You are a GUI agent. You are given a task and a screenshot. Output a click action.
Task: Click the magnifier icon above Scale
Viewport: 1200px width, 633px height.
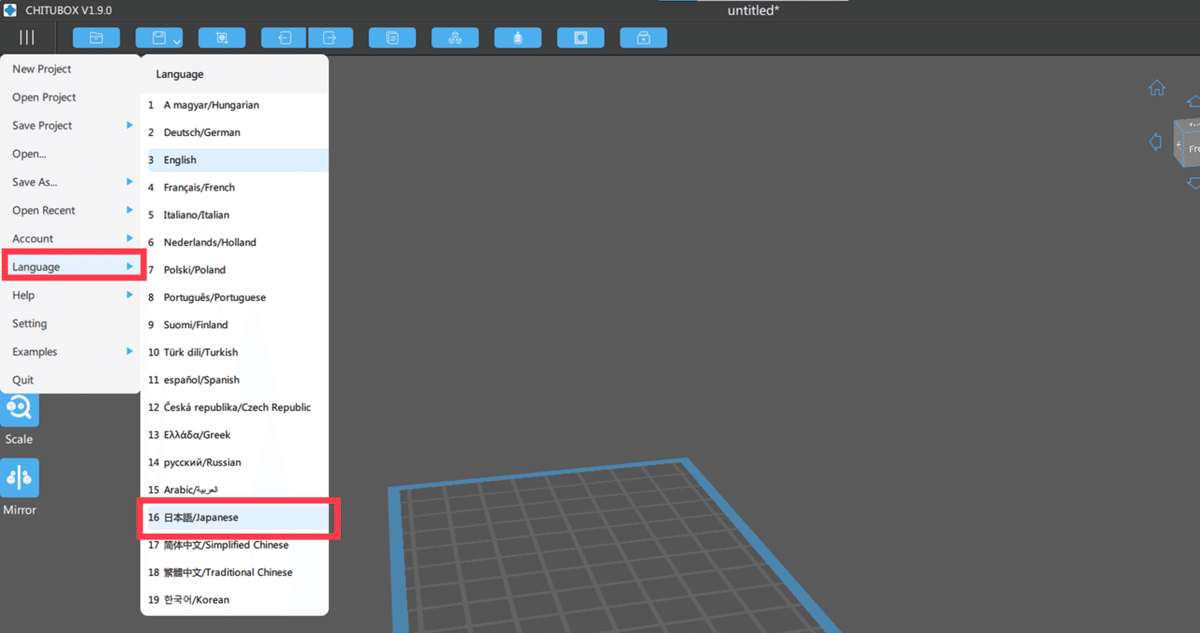[19, 410]
